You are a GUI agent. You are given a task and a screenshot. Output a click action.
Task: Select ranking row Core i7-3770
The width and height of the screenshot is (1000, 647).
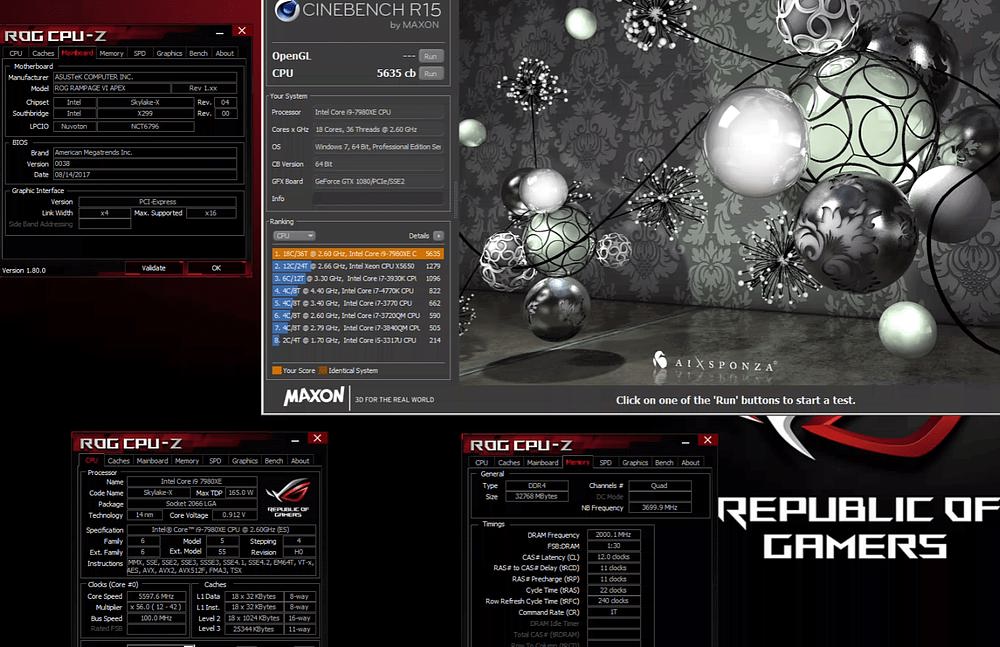pyautogui.click(x=358, y=303)
